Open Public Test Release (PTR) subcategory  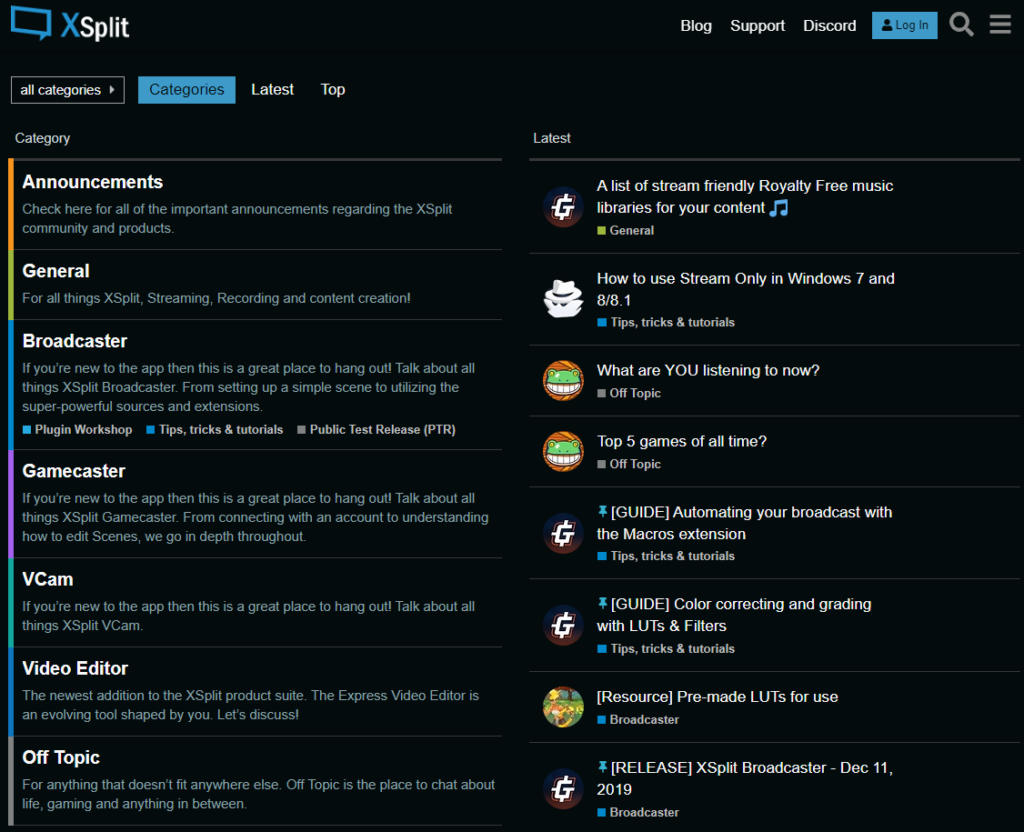[x=376, y=430]
